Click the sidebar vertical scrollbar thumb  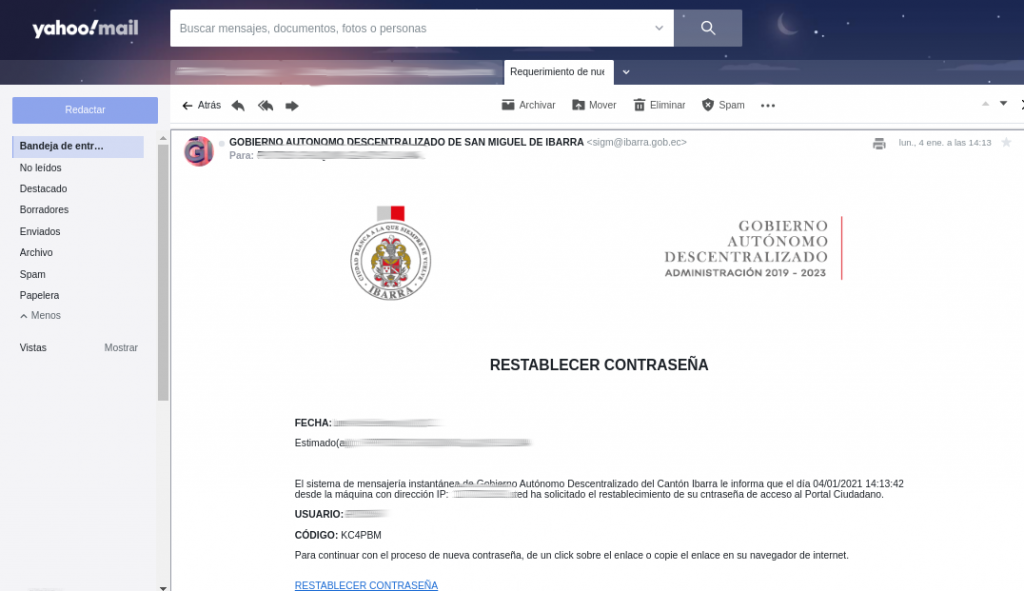pos(163,272)
